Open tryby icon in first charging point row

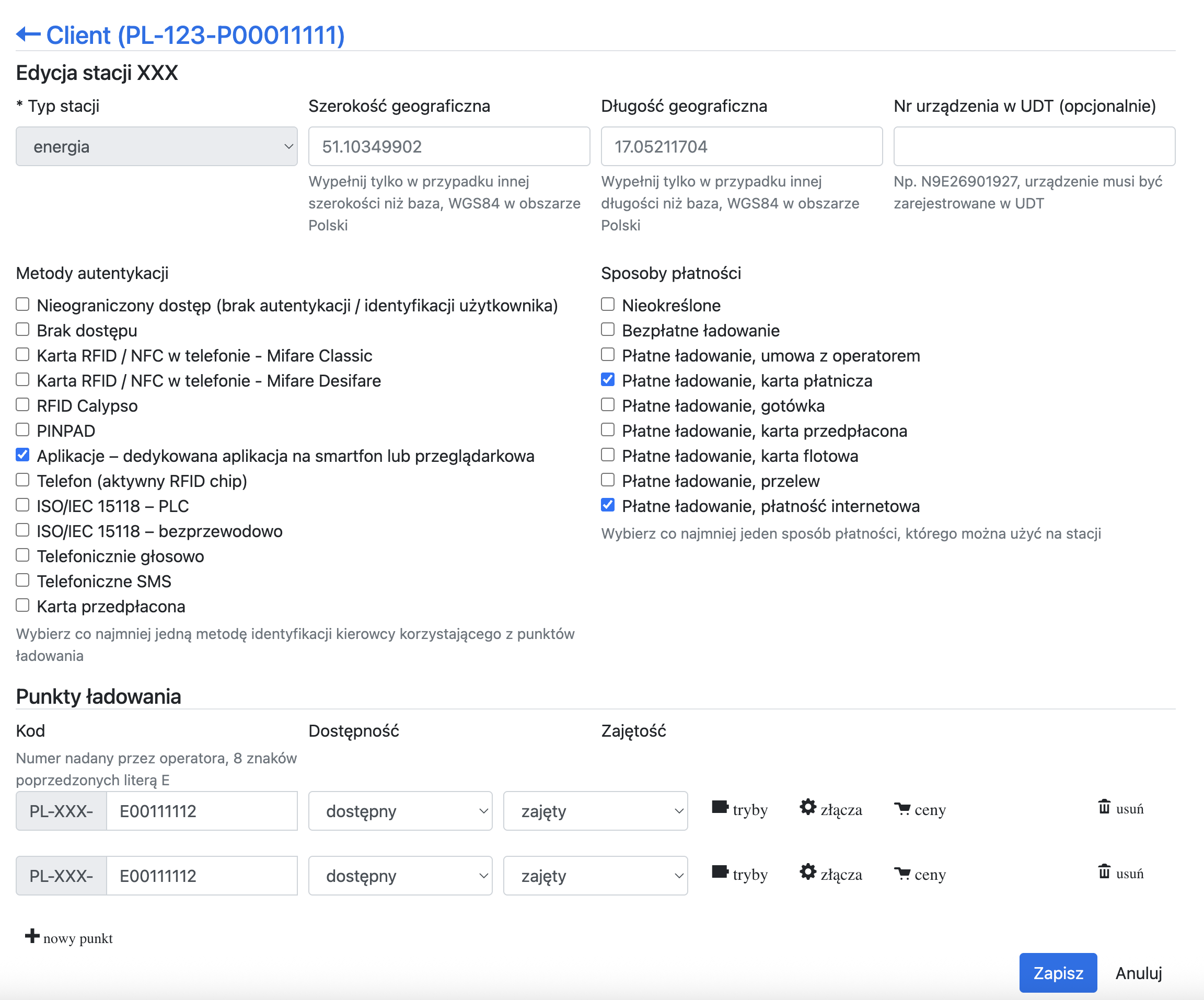tap(720, 807)
